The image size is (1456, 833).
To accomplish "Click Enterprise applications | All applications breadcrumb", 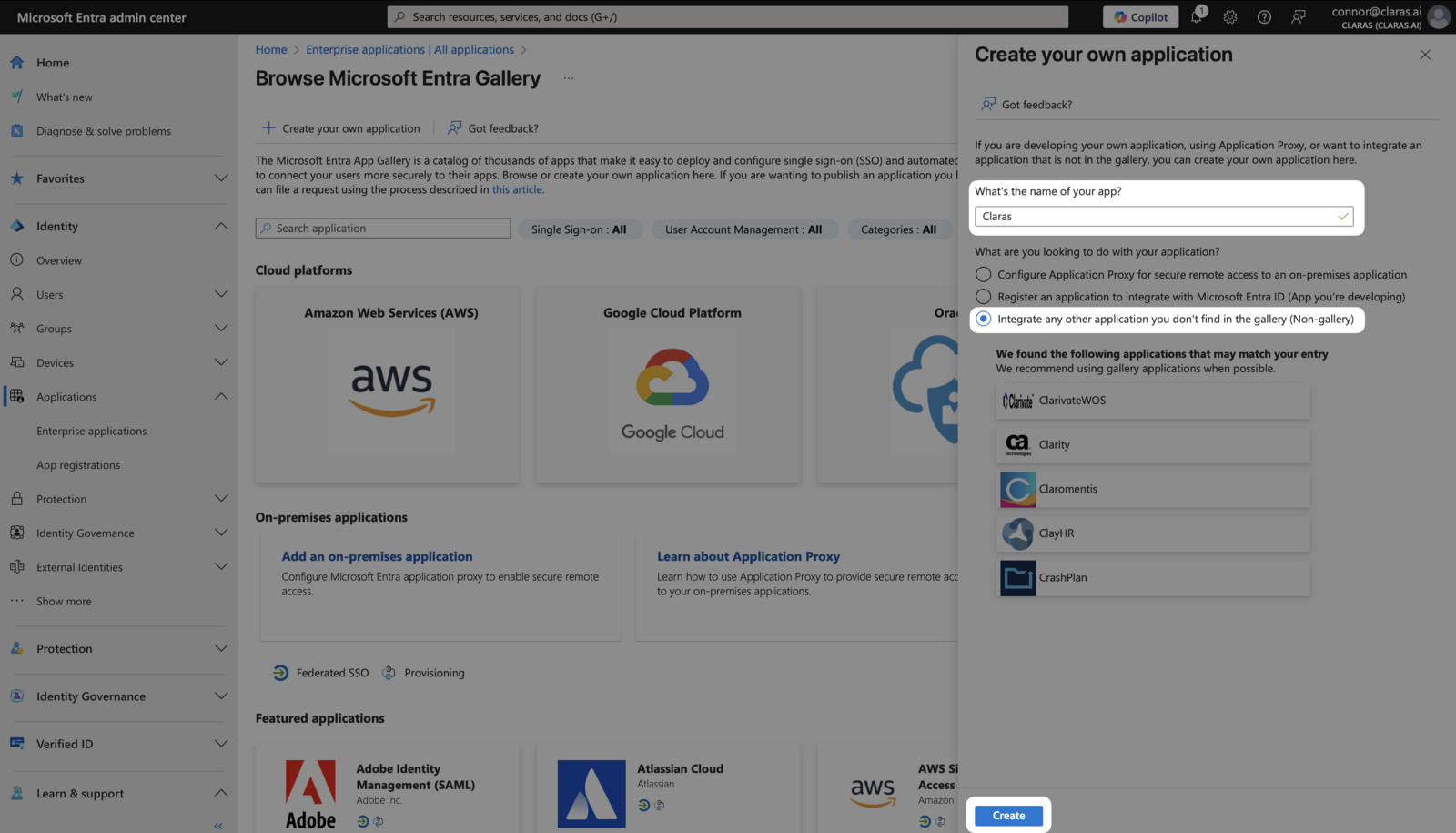I will 409,49.
